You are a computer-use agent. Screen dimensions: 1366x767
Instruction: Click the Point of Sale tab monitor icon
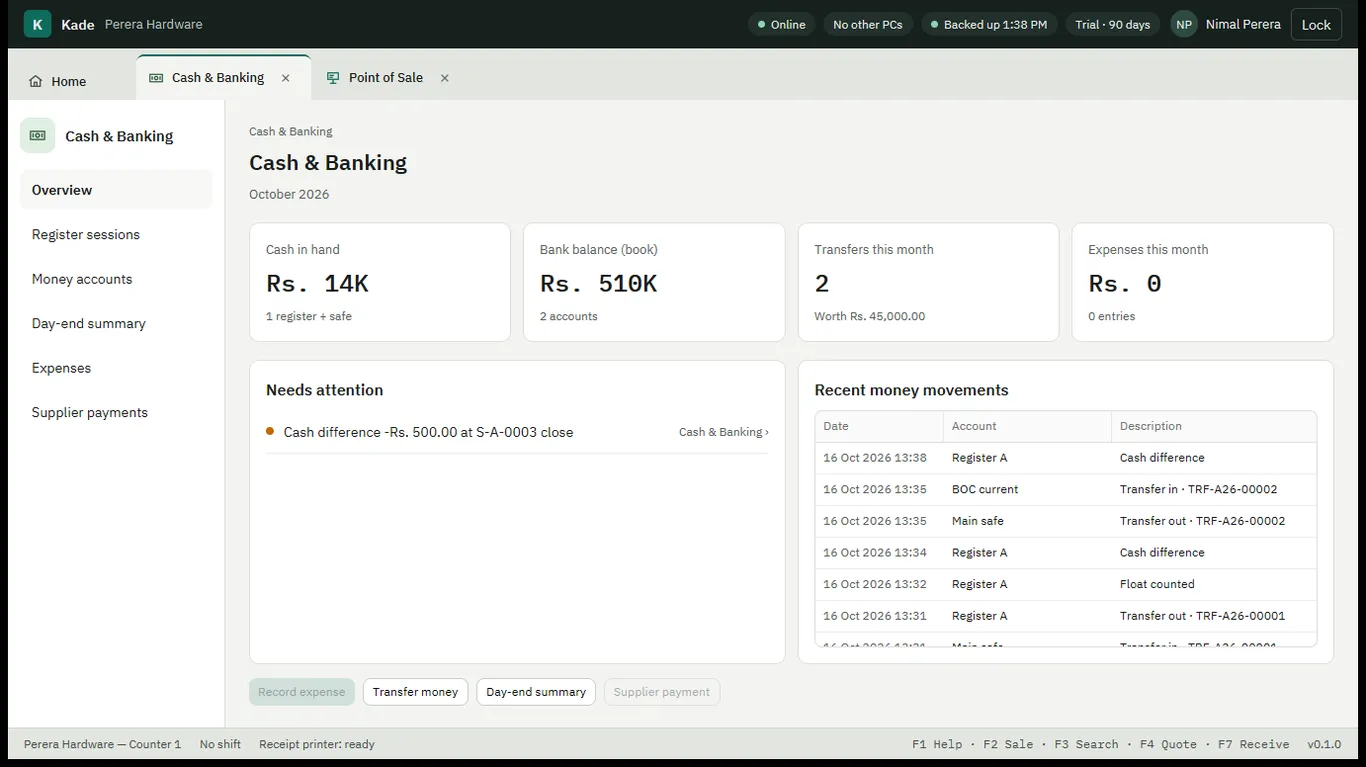[333, 78]
